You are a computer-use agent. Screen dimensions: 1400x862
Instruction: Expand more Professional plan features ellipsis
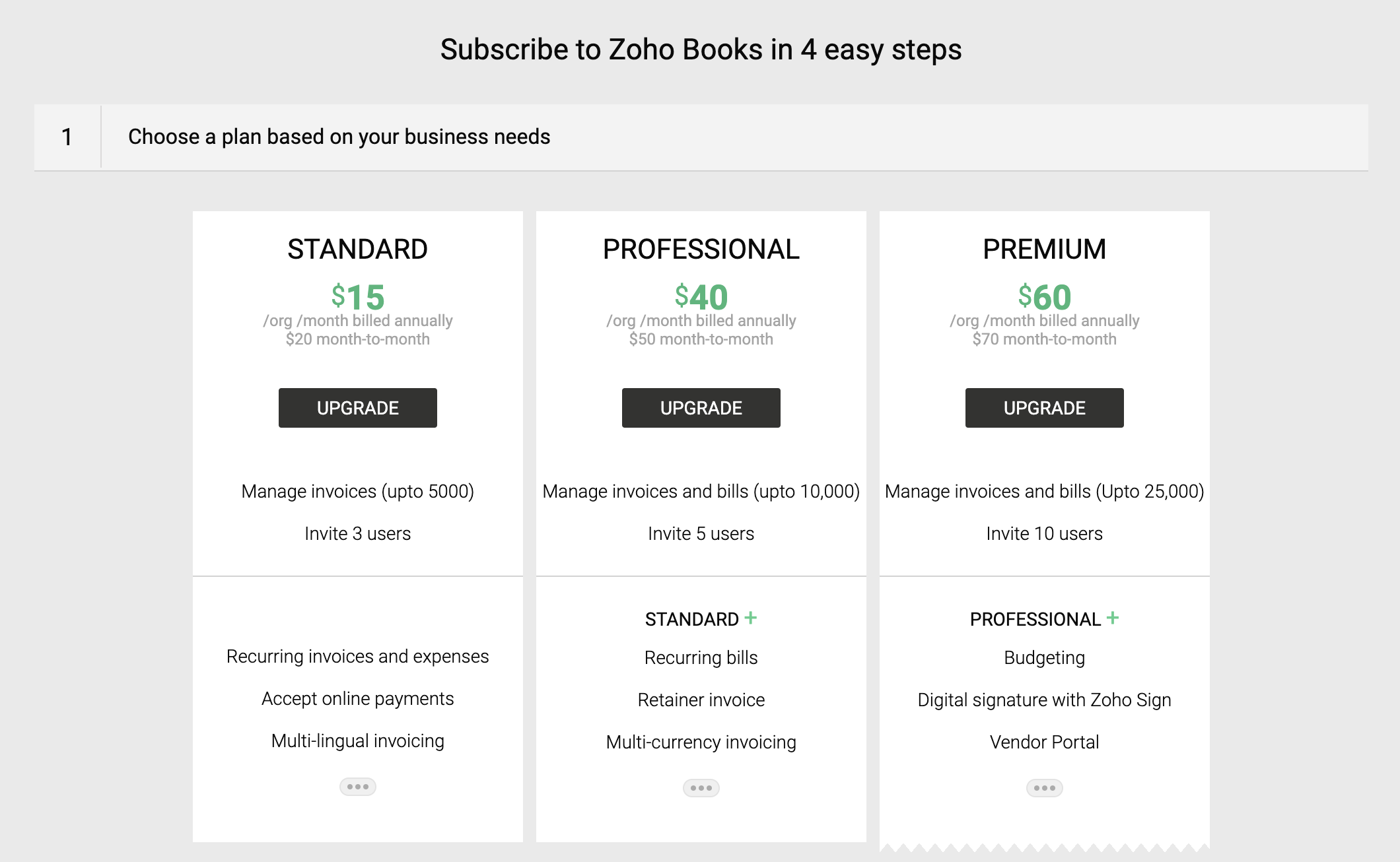click(701, 788)
